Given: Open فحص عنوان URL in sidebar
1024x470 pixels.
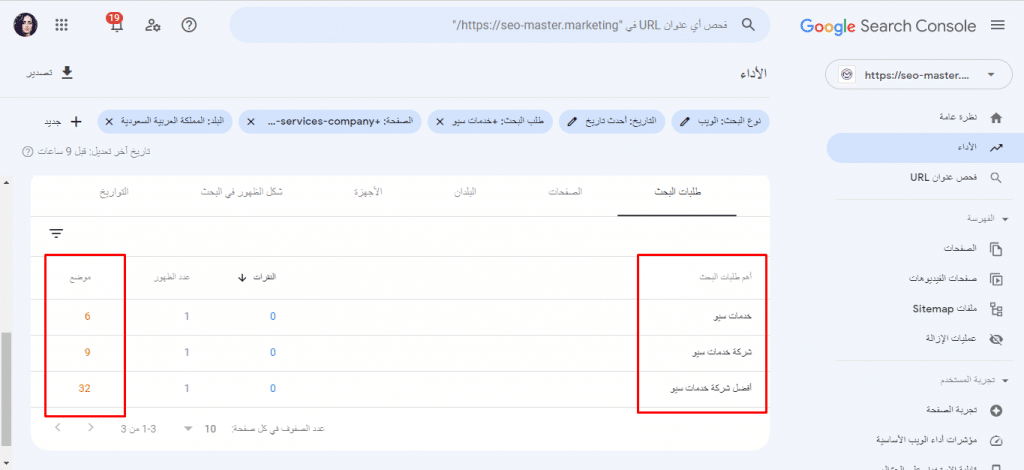Looking at the screenshot, I should pos(944,178).
